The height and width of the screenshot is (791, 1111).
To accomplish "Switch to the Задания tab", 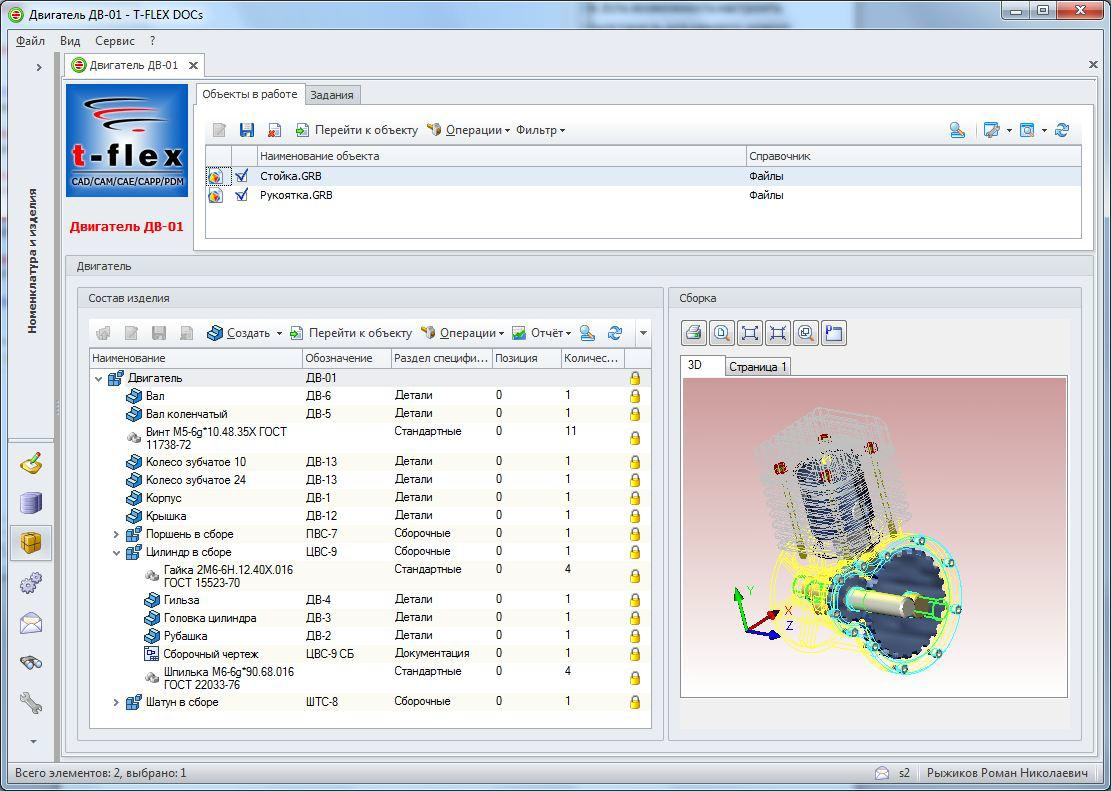I will click(x=331, y=95).
